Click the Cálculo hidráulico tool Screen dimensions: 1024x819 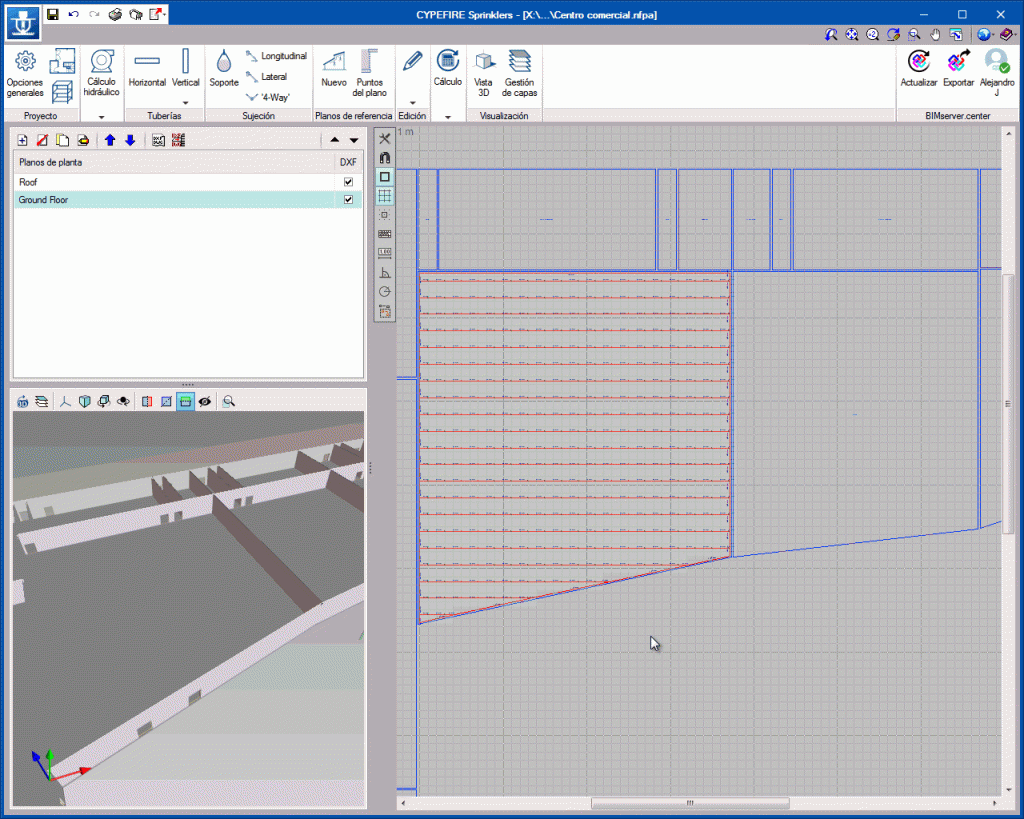(101, 73)
